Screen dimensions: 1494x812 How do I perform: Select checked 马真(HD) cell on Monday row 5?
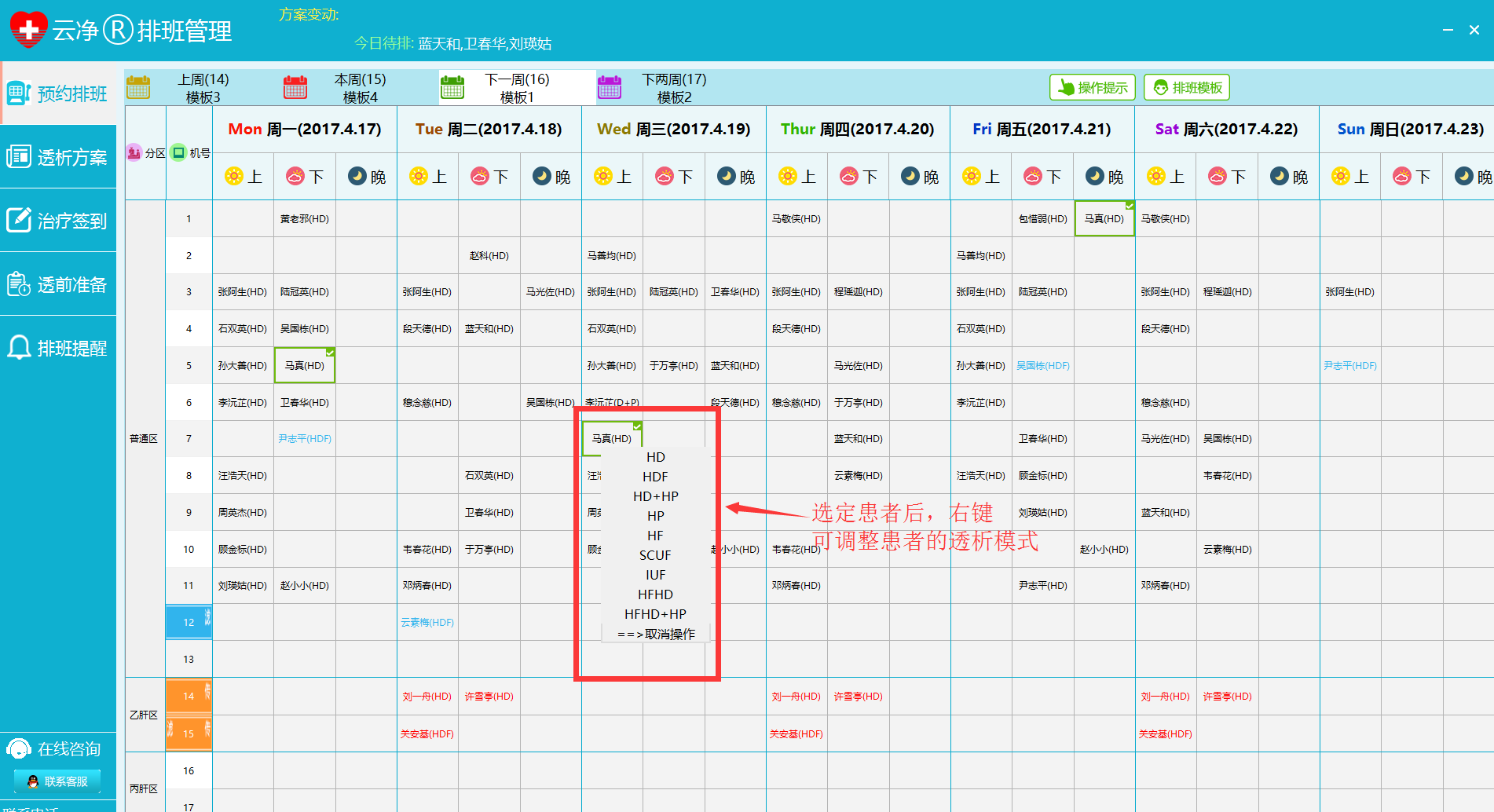click(305, 366)
